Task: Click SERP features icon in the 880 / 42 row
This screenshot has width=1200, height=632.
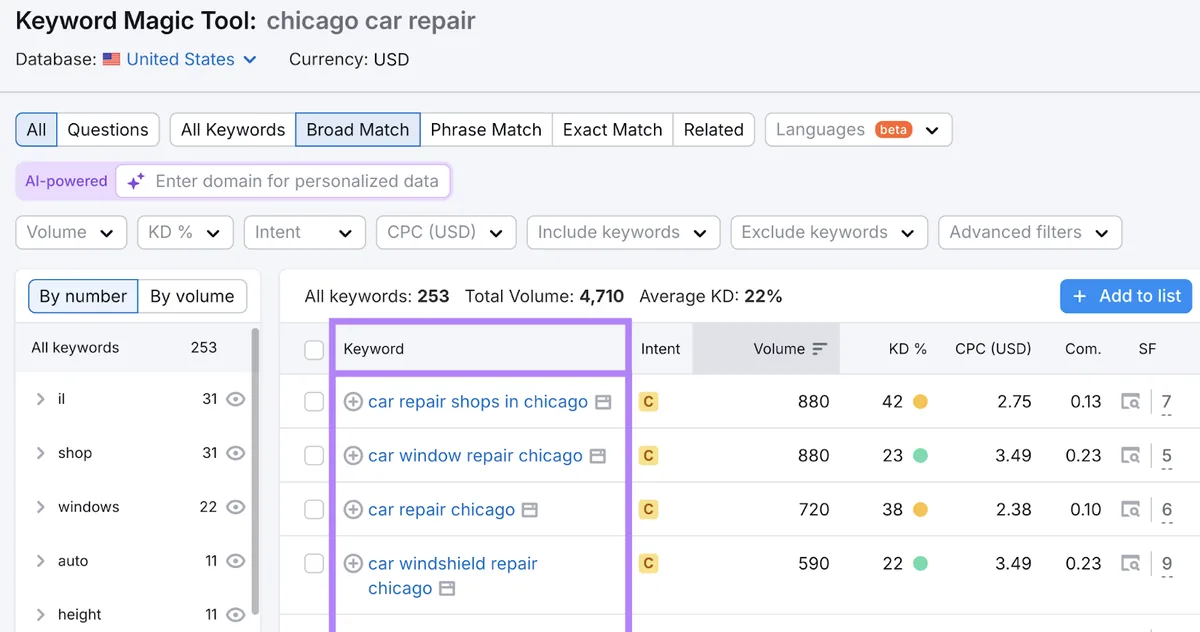Action: [1131, 402]
